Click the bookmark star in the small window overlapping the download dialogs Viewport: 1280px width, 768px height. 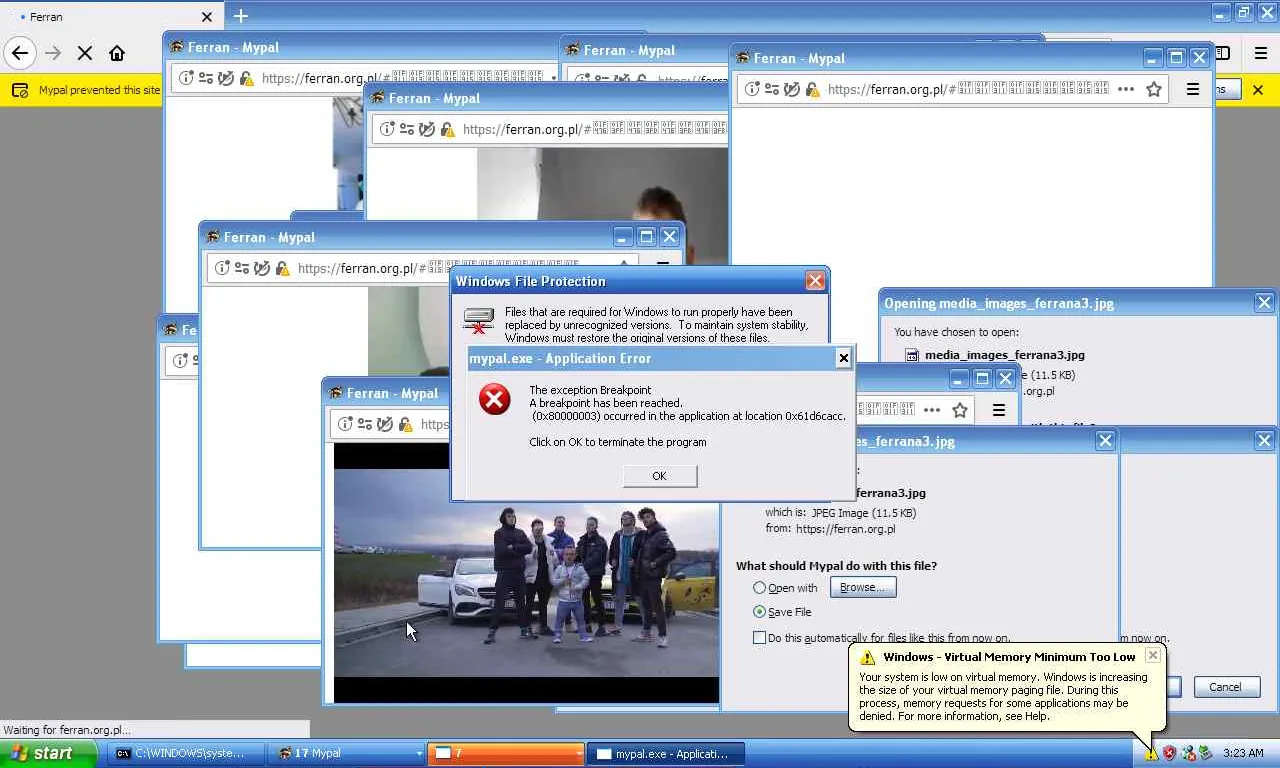(960, 410)
